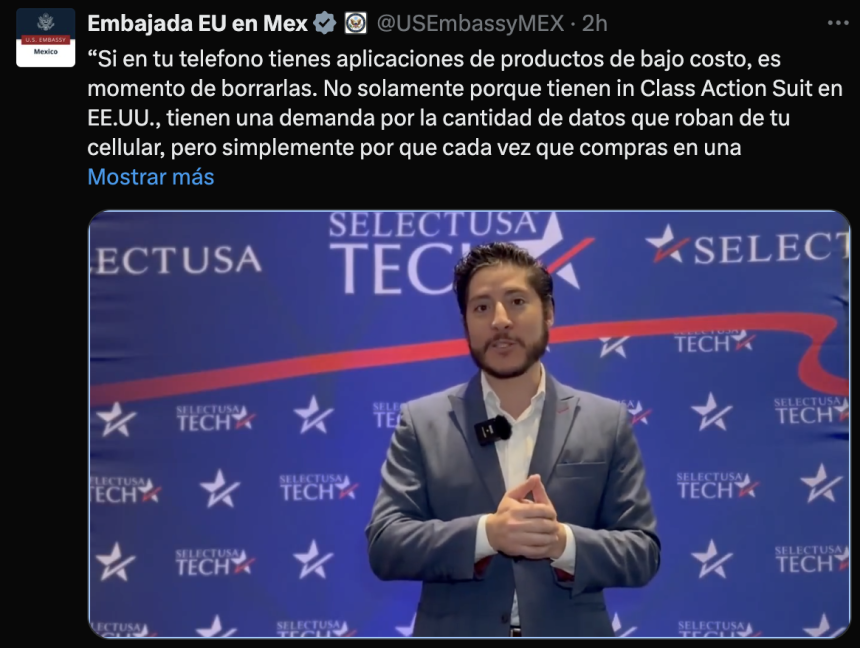
Task: Open the three-dot more options menu
Action: click(x=838, y=23)
